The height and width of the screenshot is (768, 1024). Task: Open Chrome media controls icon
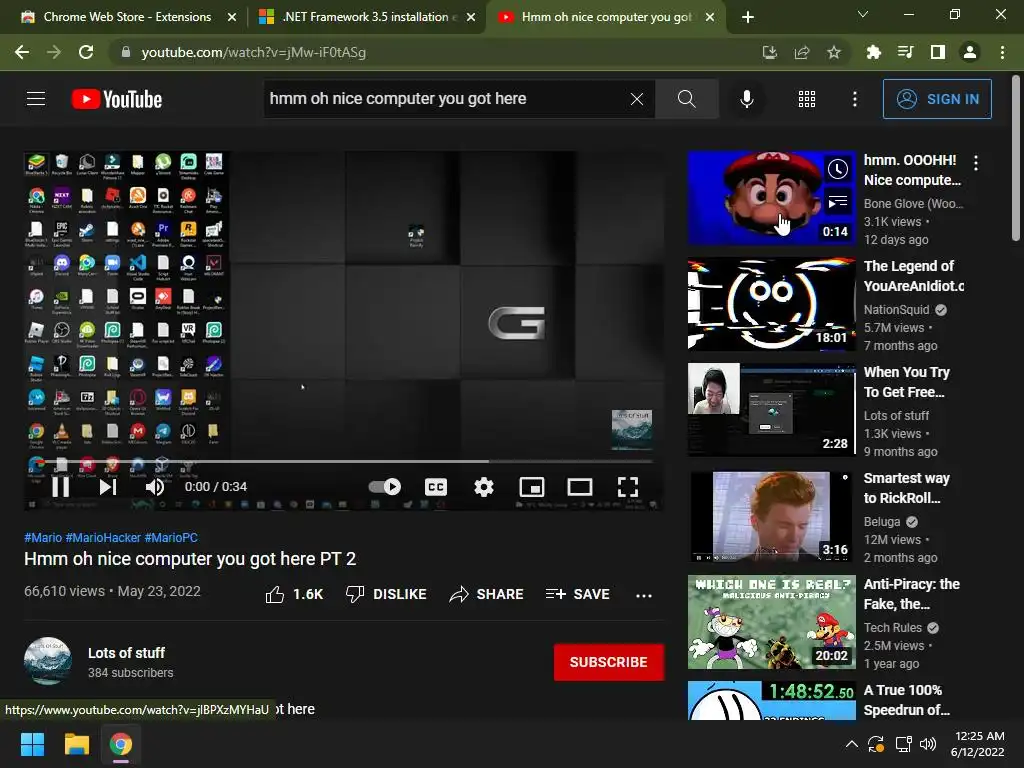[x=905, y=52]
